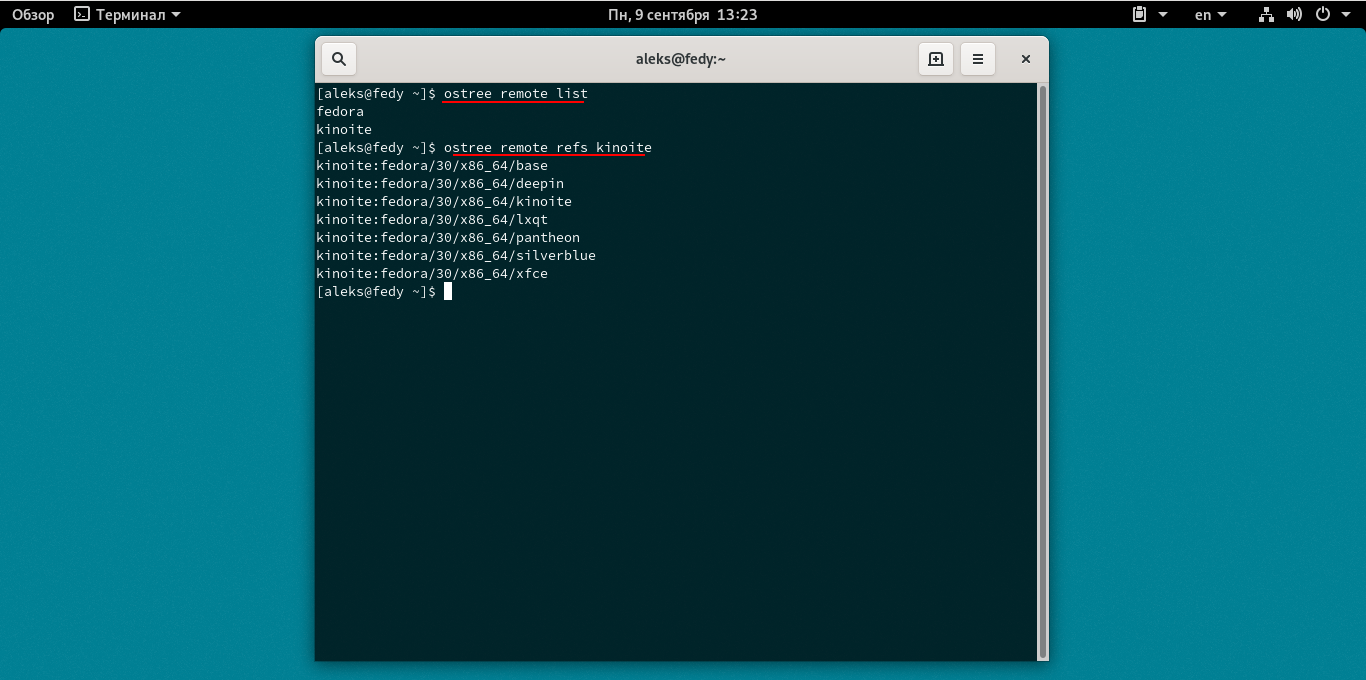The image size is (1366, 680).
Task: Open a new terminal tab
Action: click(x=936, y=59)
